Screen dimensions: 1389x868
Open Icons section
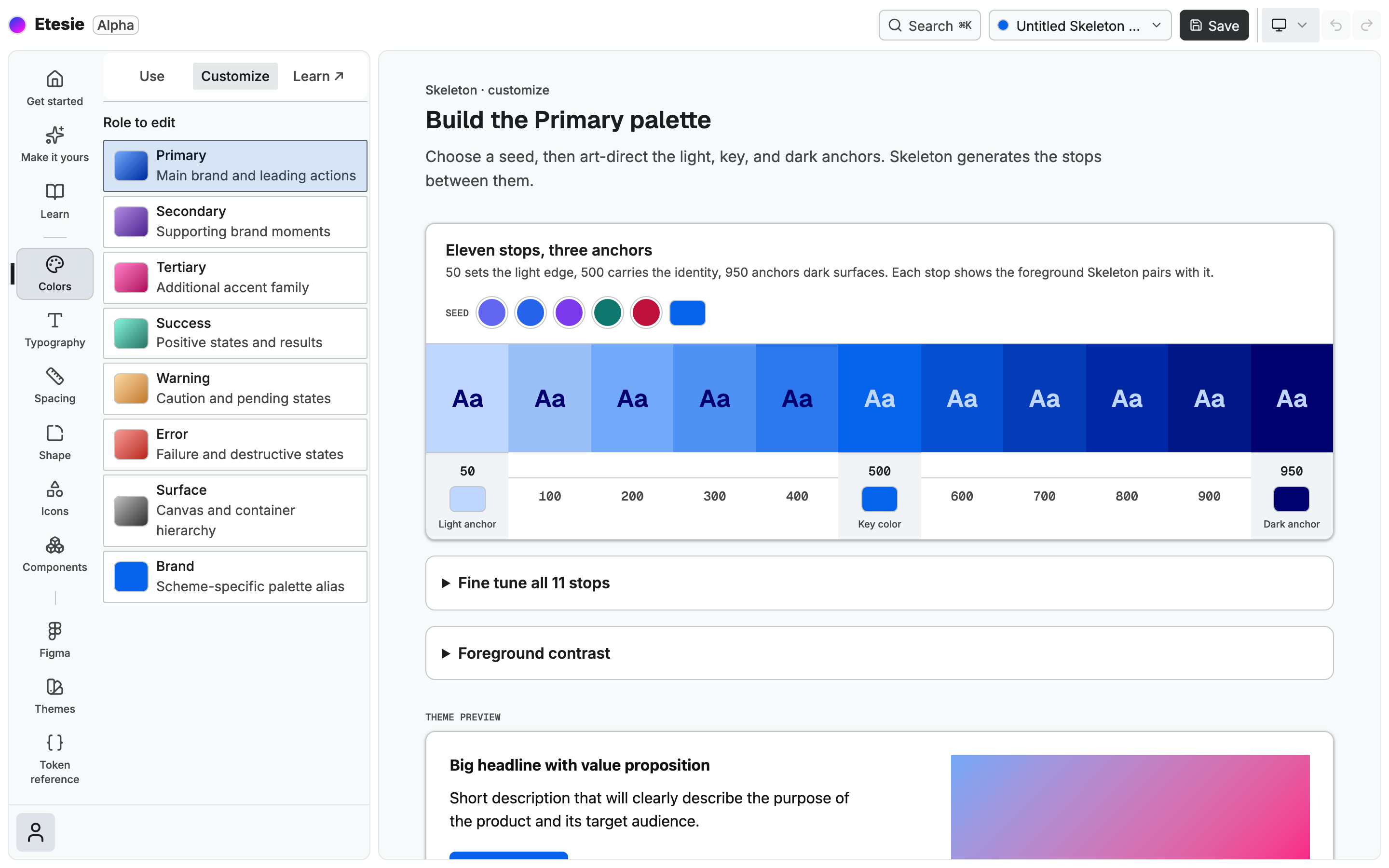[x=54, y=498]
